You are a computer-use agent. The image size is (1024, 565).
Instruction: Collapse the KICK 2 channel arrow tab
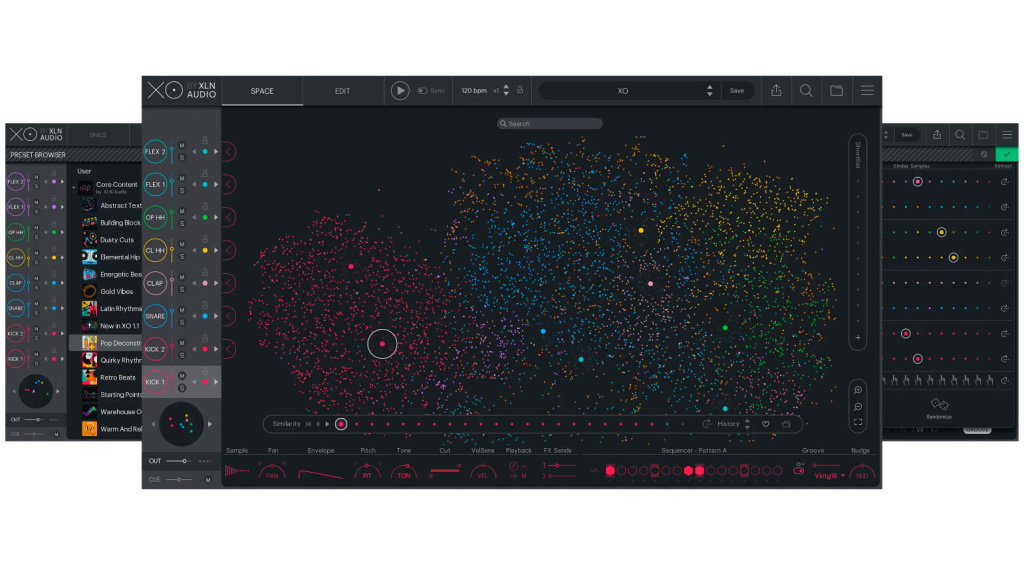229,349
